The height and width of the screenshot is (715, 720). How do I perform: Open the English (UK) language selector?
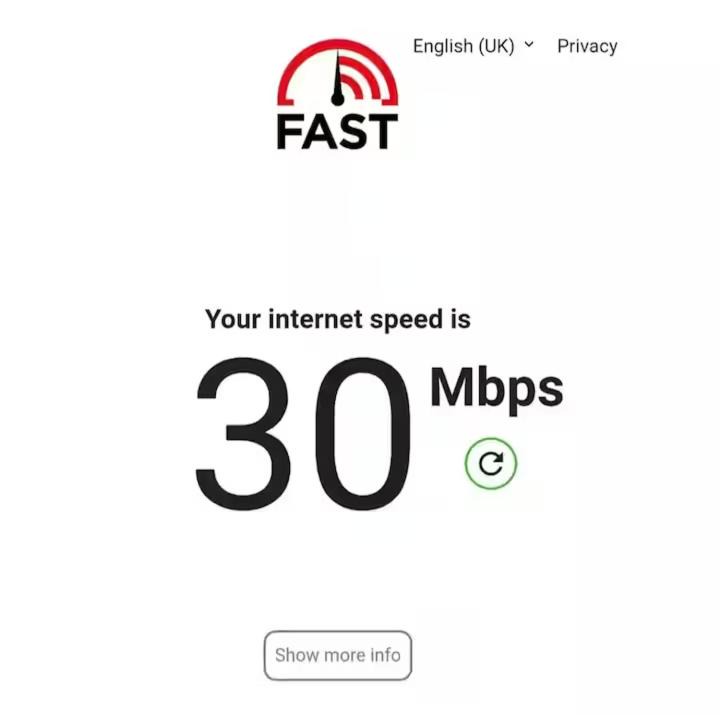(473, 46)
